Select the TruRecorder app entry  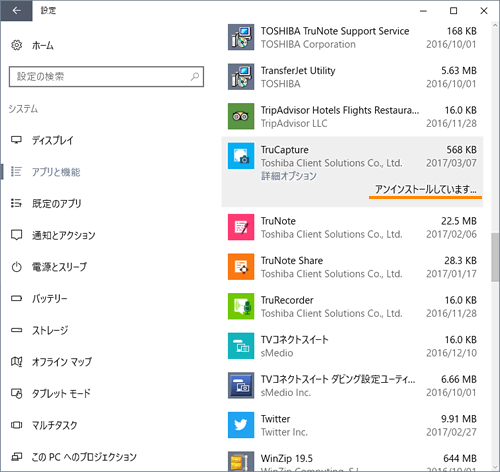coord(352,307)
